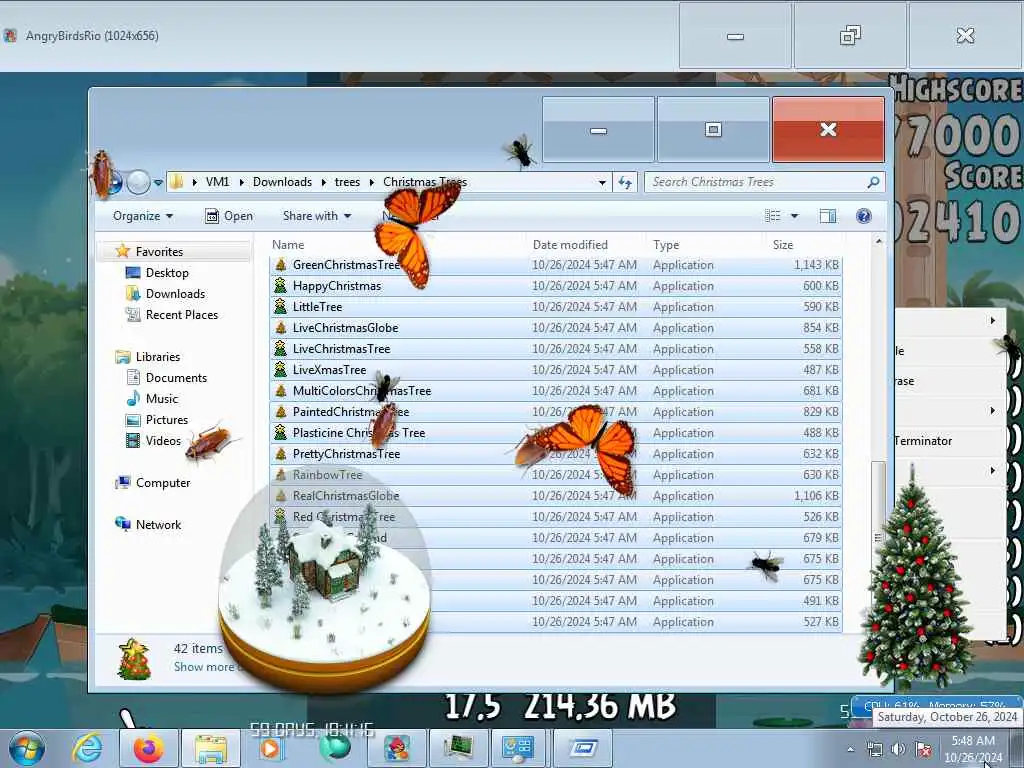
Task: Expand the arrow after VM1 breadcrumb
Action: coord(241,183)
